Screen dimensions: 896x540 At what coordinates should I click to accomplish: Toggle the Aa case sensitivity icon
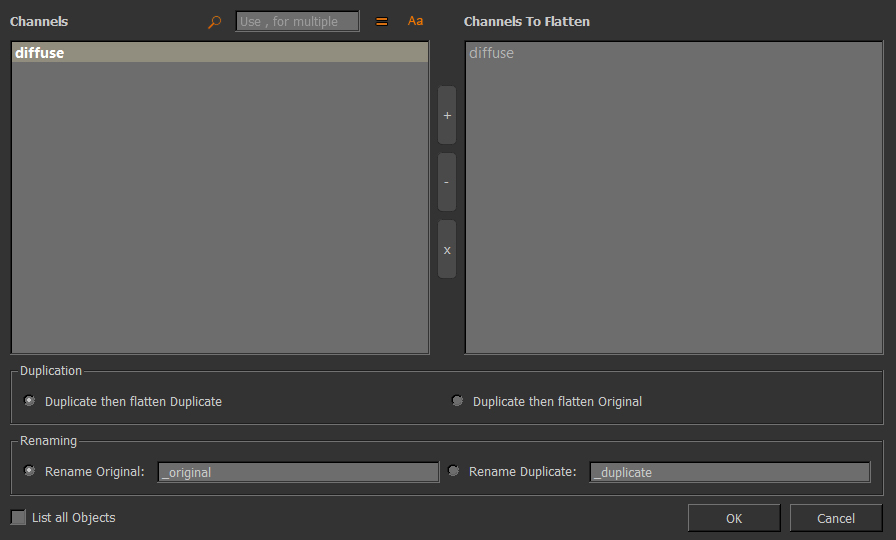point(415,21)
